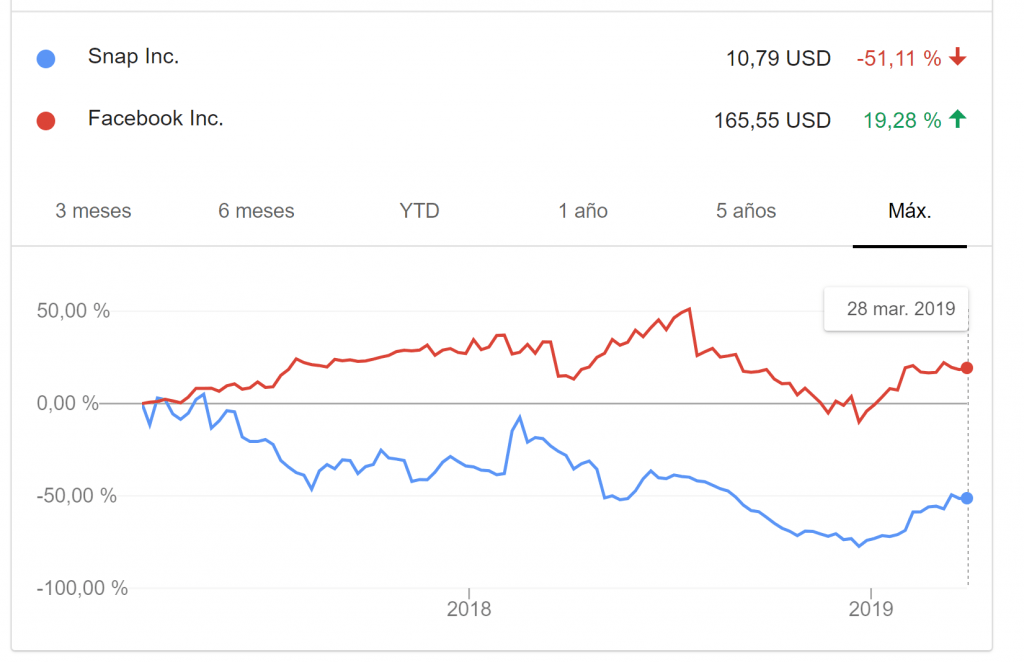The height and width of the screenshot is (662, 1024).
Task: Switch to the 5 años tab
Action: coord(746,211)
